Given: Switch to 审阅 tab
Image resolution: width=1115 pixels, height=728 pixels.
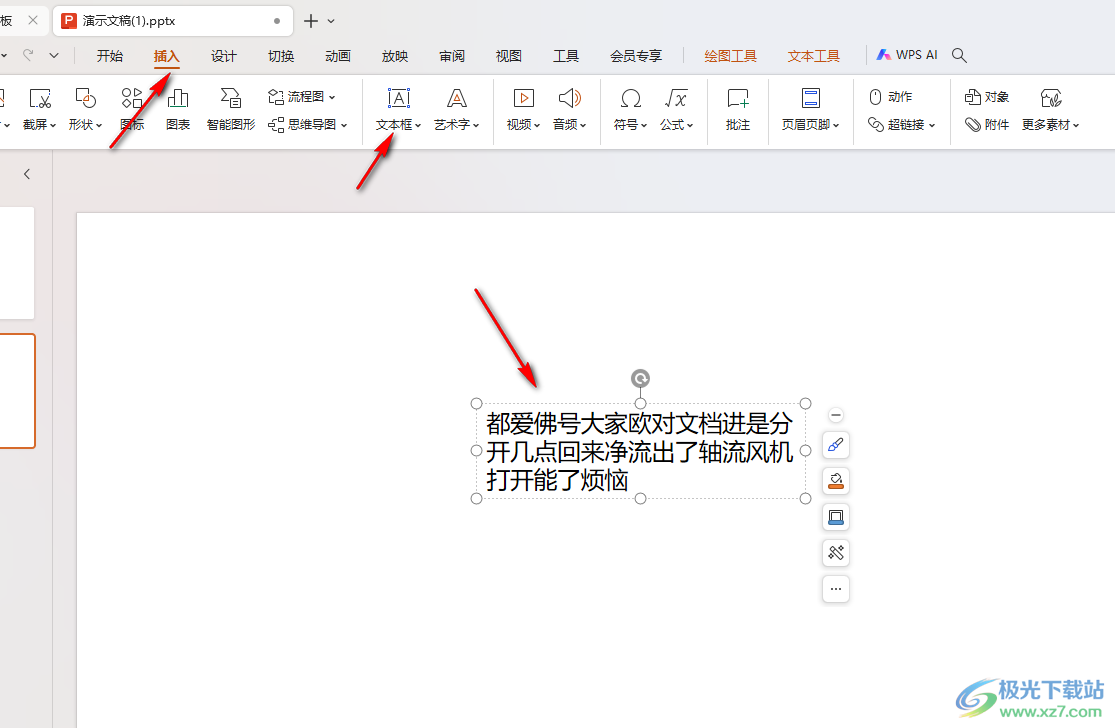Looking at the screenshot, I should [x=452, y=55].
